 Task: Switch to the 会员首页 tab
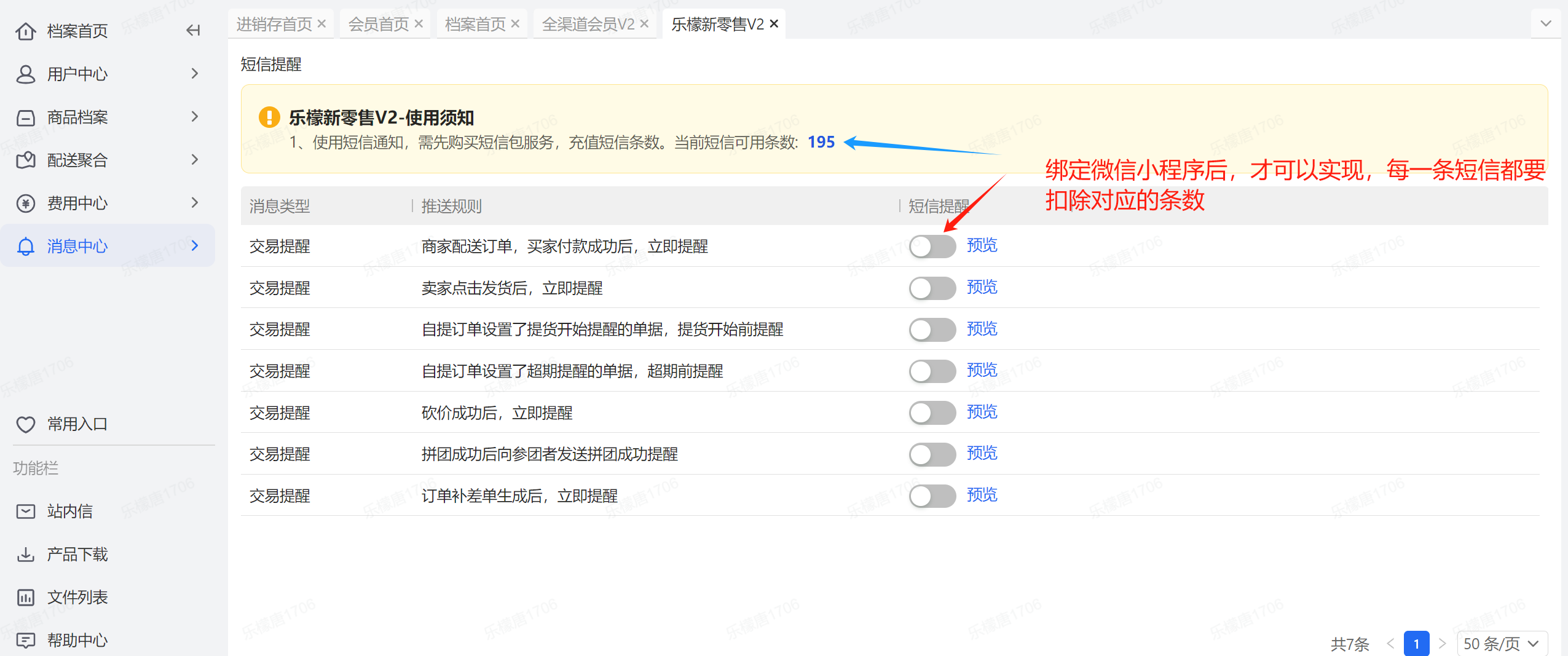tap(379, 24)
